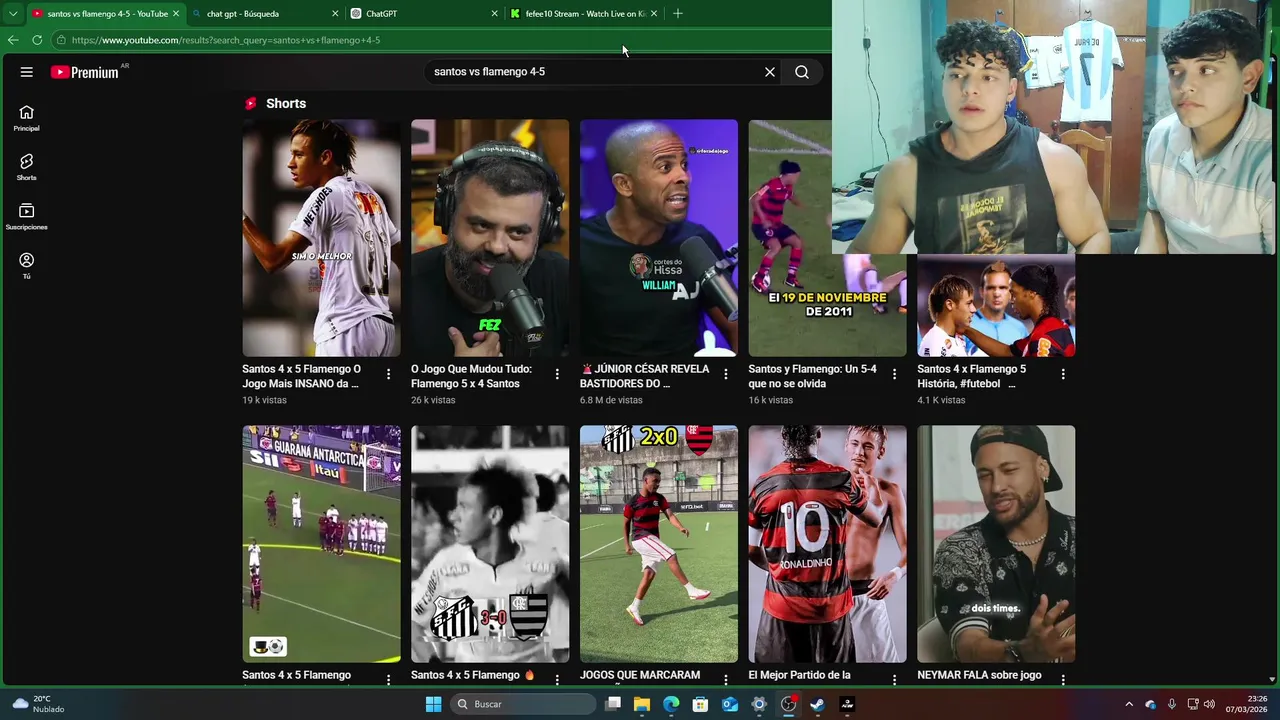Play the Cortes do Hissa WILLIAM short
1280x720 pixels.
(x=659, y=238)
